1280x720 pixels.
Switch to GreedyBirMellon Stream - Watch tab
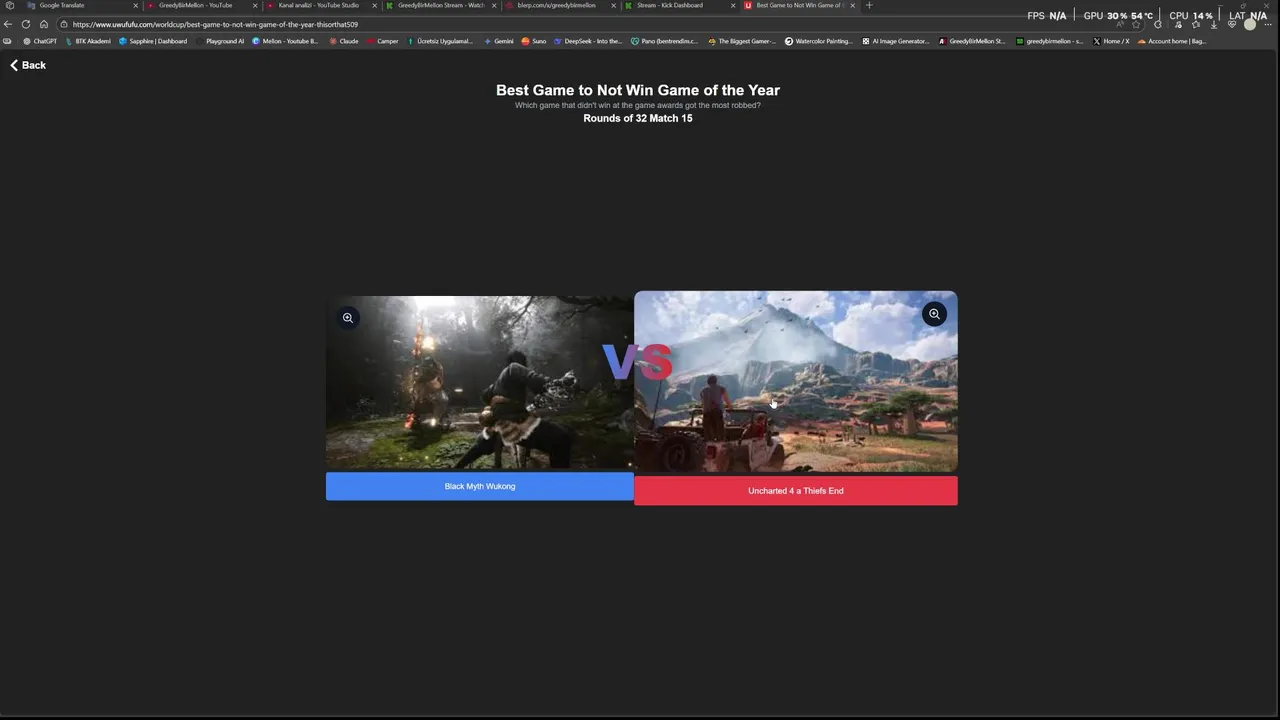tap(440, 5)
